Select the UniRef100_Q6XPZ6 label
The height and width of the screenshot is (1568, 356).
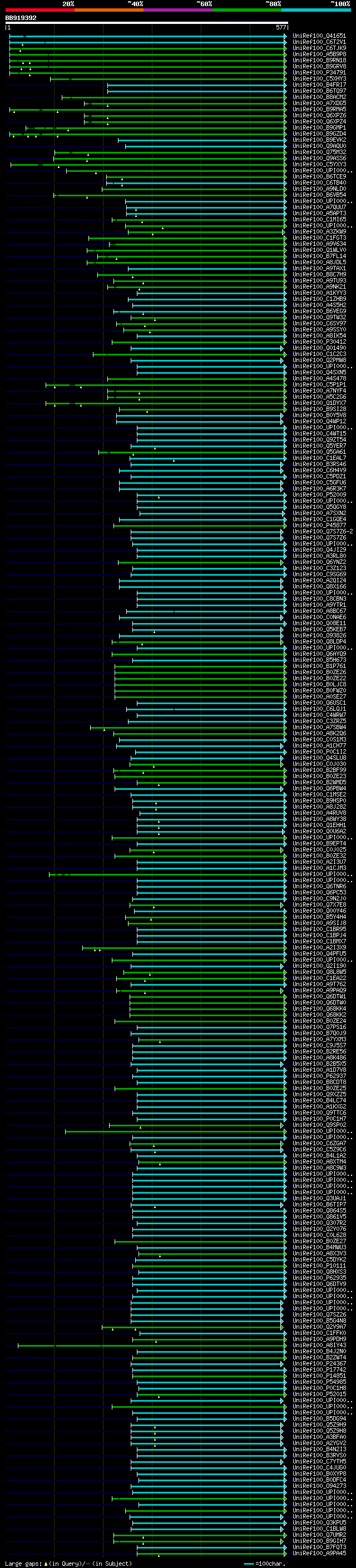319,116
